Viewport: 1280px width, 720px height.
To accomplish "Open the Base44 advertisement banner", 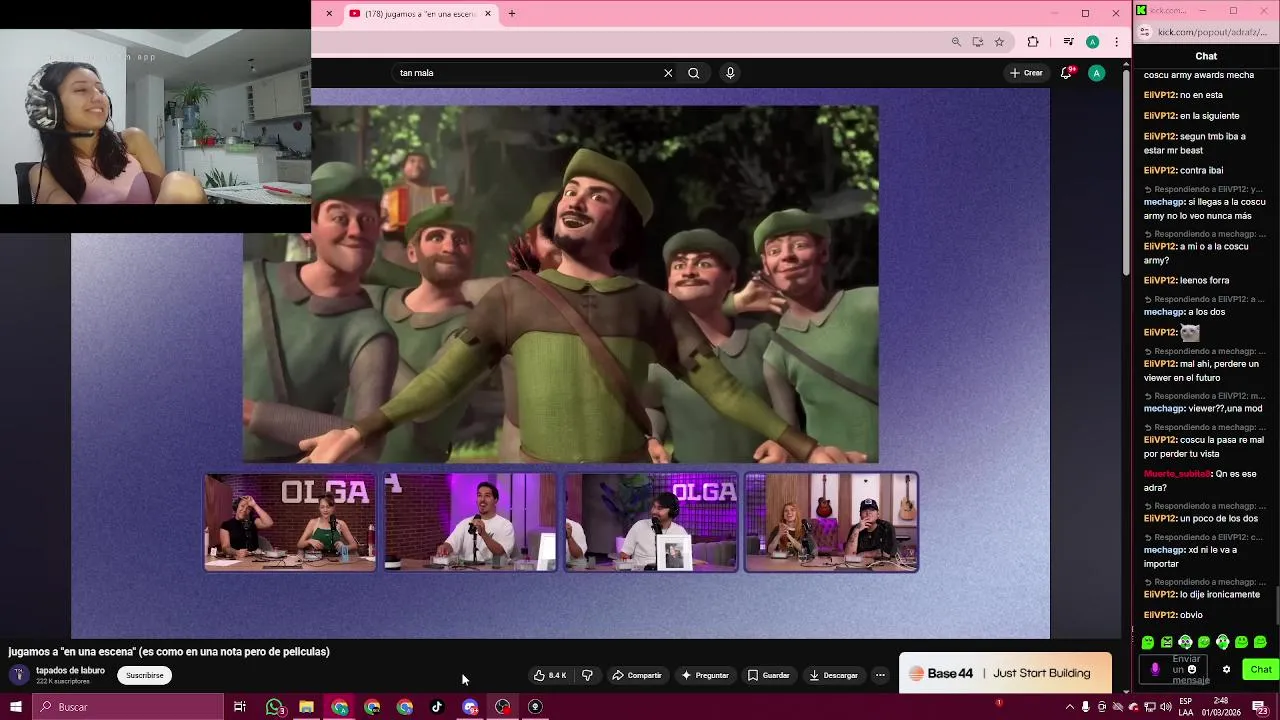I will click(1005, 673).
